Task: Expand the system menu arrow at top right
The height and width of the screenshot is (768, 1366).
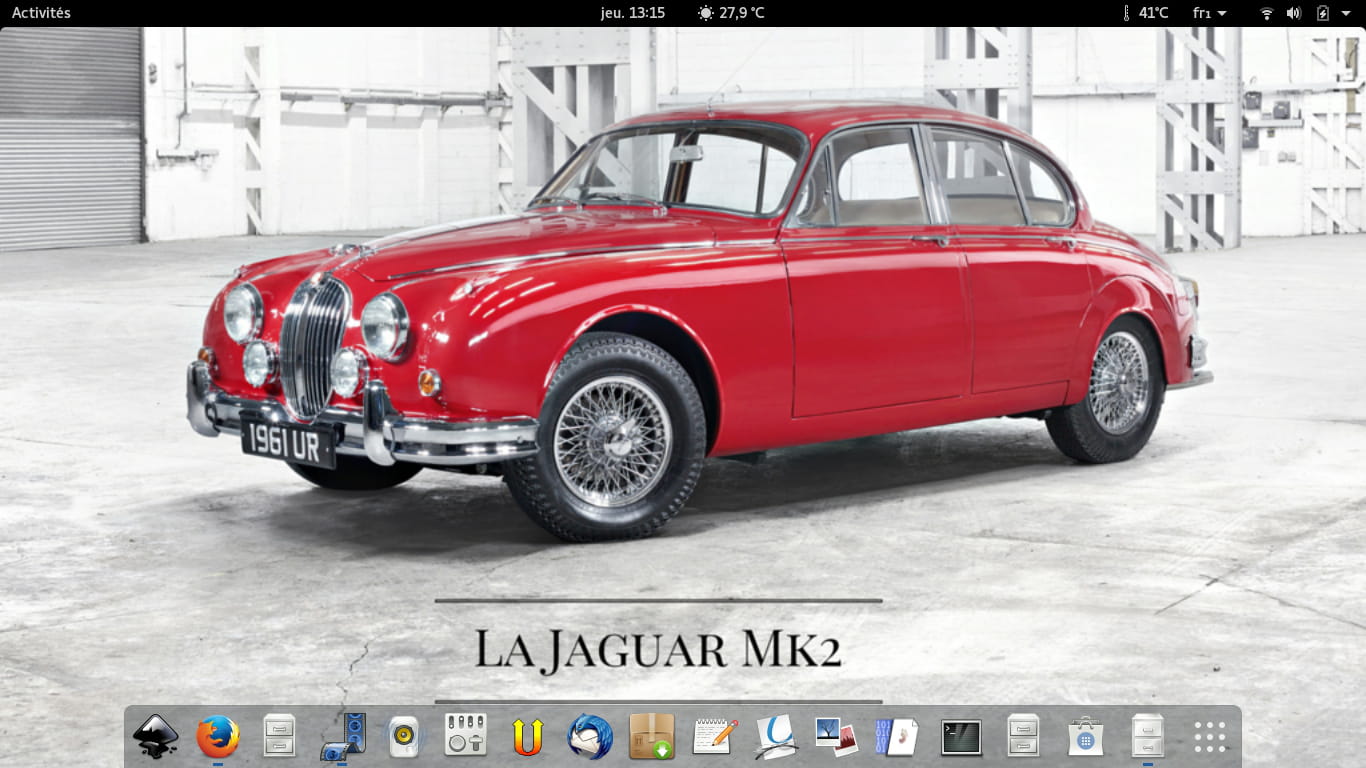Action: coord(1347,13)
